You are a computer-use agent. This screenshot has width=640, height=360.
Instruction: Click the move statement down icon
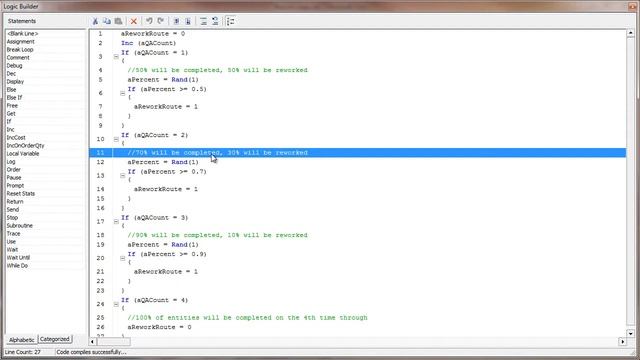click(x=188, y=21)
